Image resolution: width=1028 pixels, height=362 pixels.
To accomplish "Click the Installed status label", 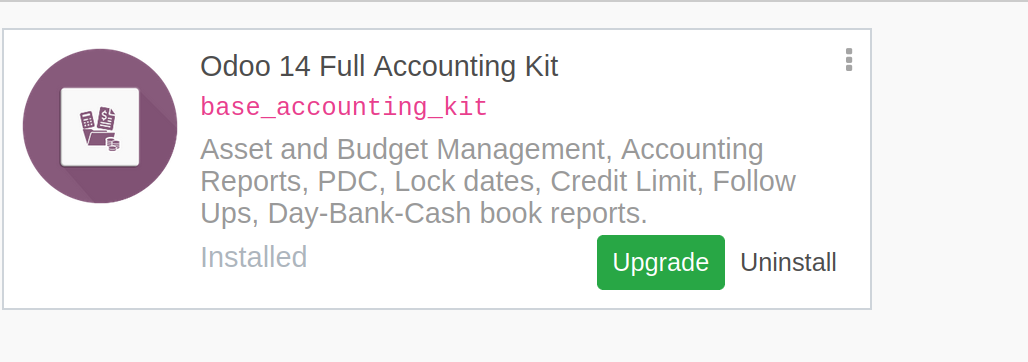I will pos(254,257).
